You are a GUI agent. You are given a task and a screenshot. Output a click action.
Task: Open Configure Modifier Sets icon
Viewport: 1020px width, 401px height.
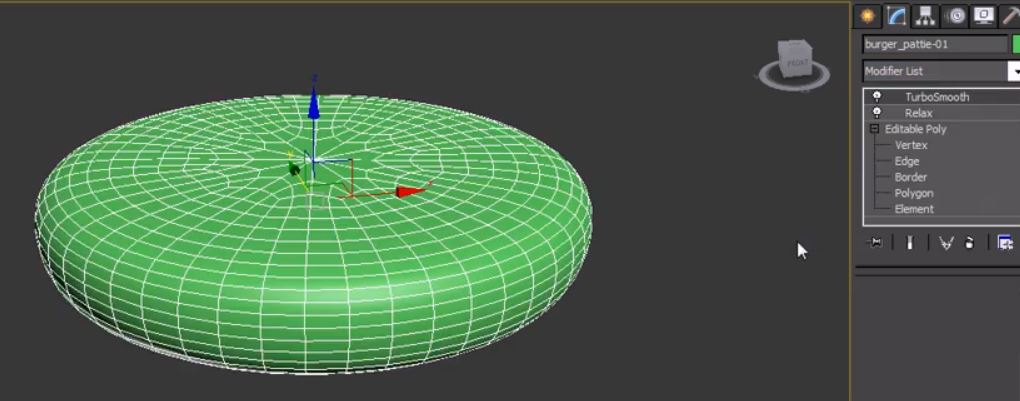point(1005,243)
